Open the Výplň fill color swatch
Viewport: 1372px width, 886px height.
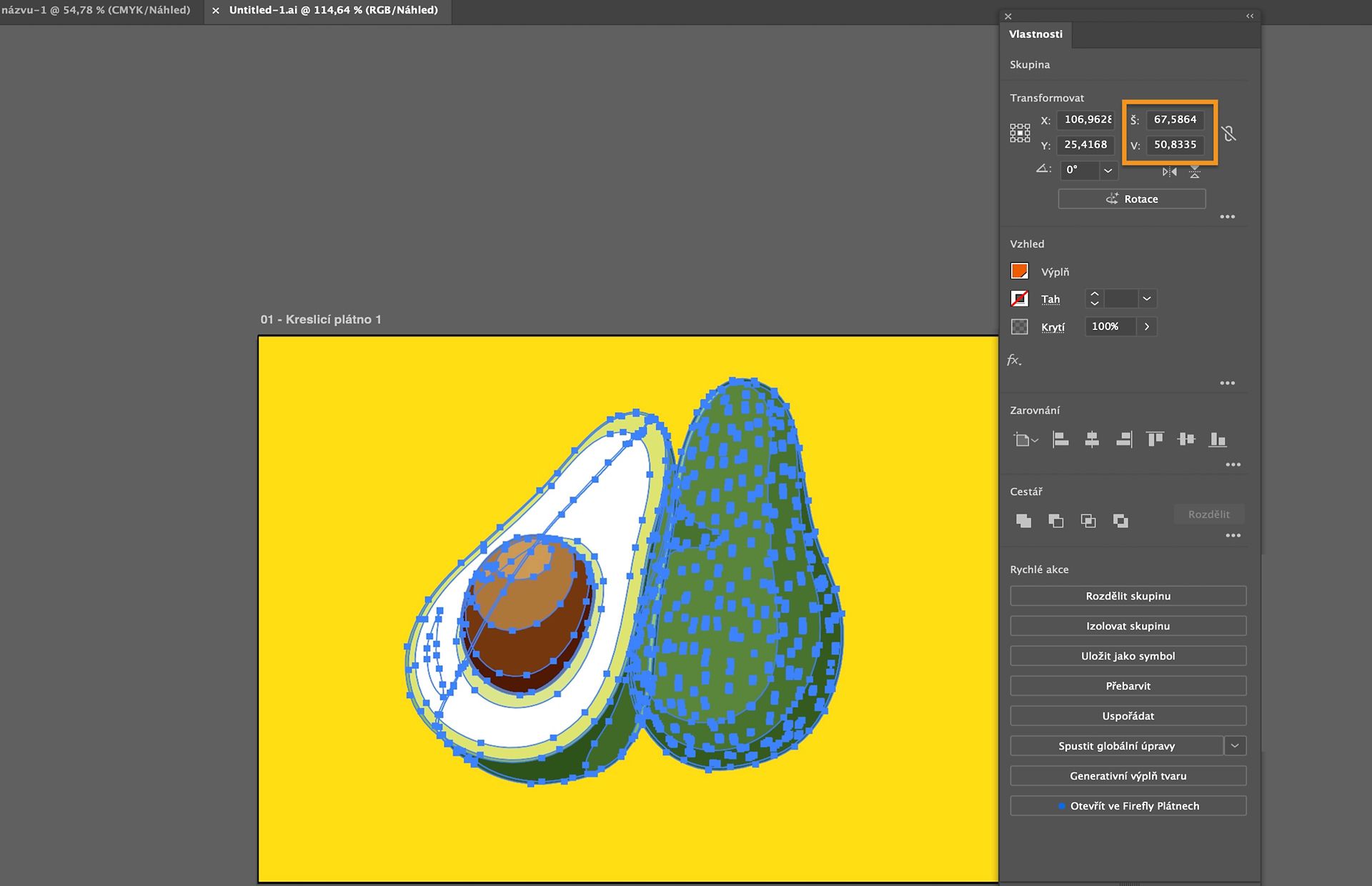[1020, 271]
